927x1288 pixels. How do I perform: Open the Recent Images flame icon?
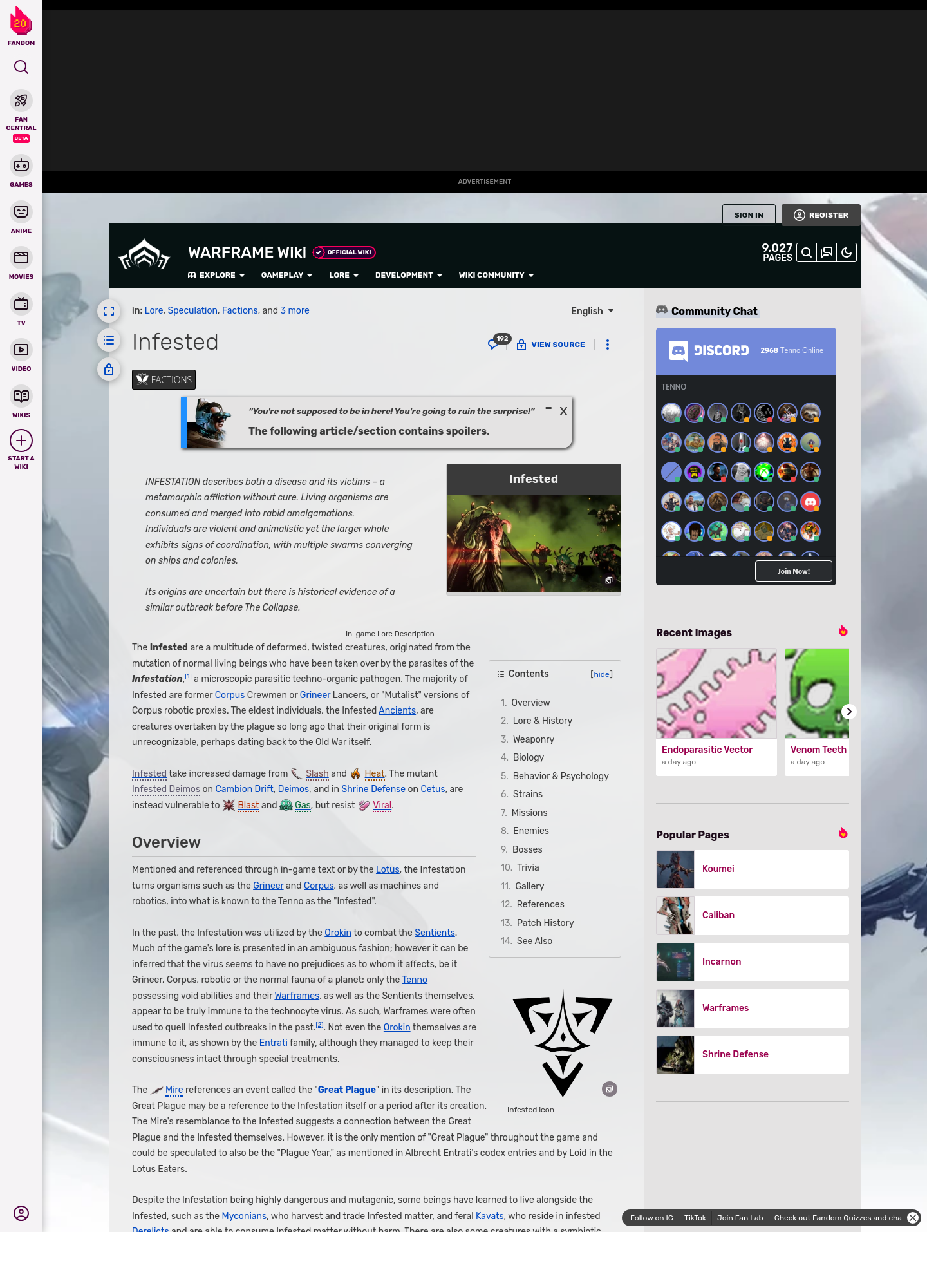843,631
